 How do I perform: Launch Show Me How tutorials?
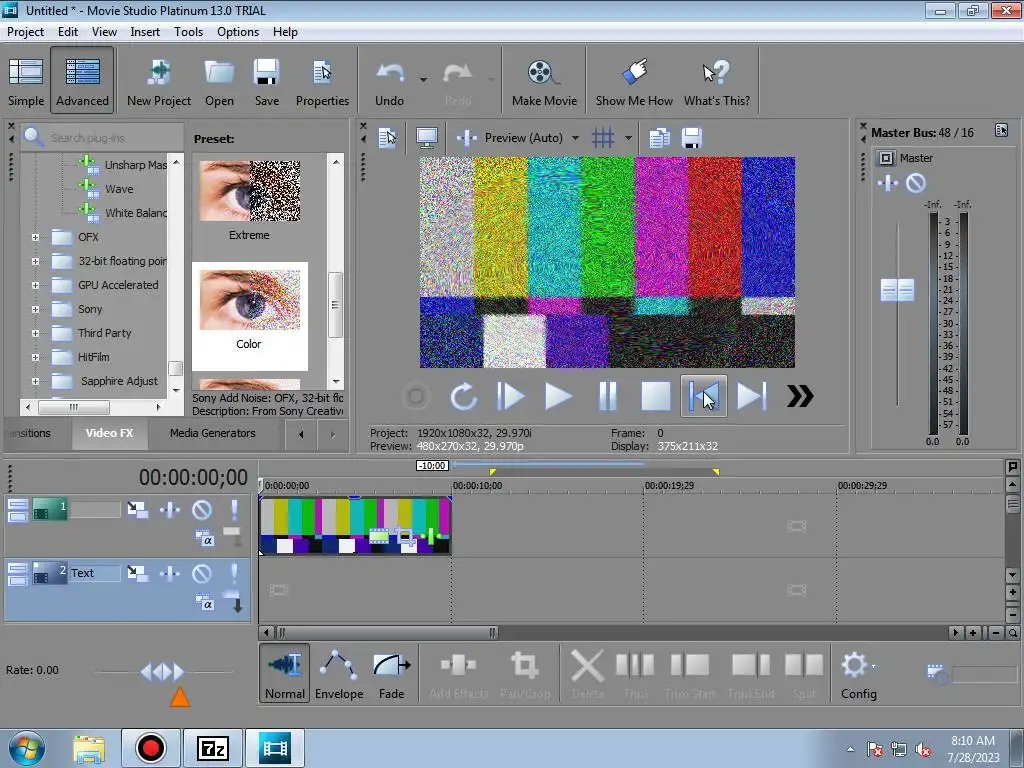pyautogui.click(x=634, y=82)
